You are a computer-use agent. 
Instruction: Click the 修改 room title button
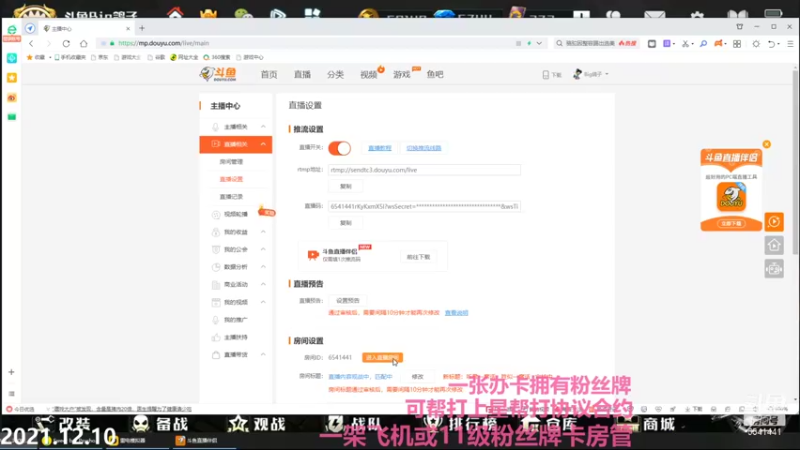[417, 377]
